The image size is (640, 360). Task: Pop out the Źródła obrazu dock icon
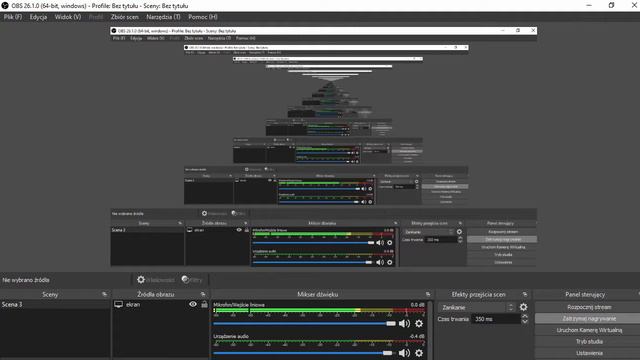pyautogui.click(x=203, y=294)
